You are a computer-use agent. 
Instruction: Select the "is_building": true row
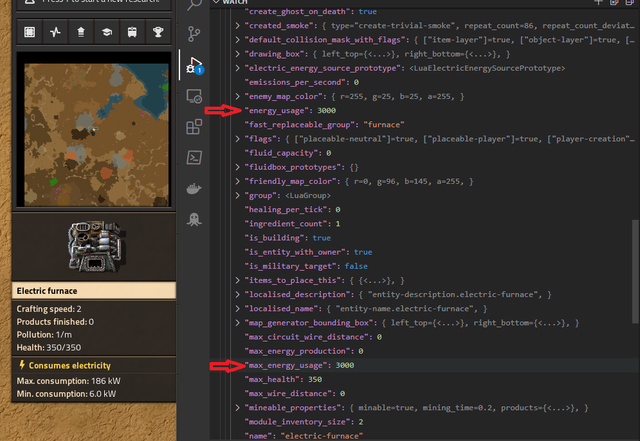(x=424, y=238)
